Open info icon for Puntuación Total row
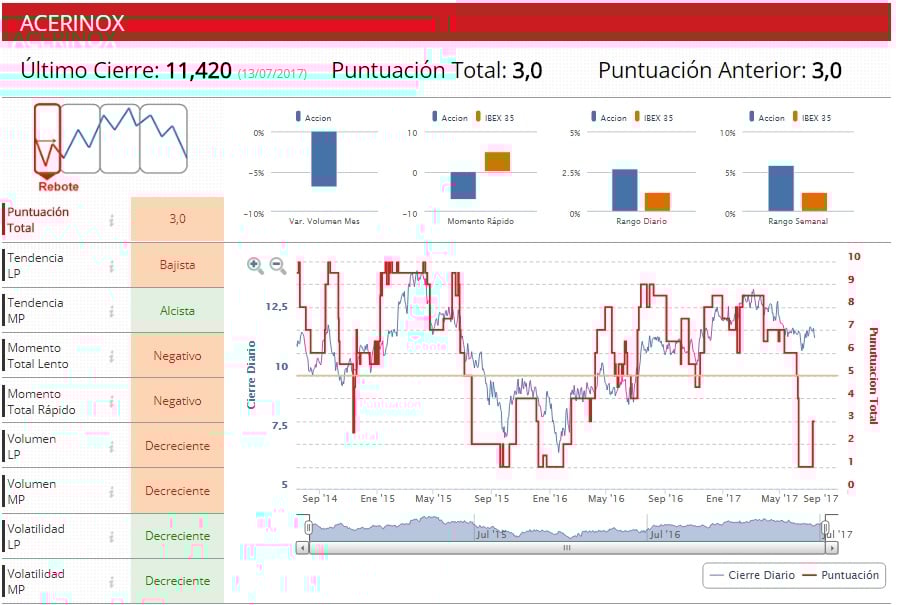This screenshot has height=605, width=897. pyautogui.click(x=112, y=220)
